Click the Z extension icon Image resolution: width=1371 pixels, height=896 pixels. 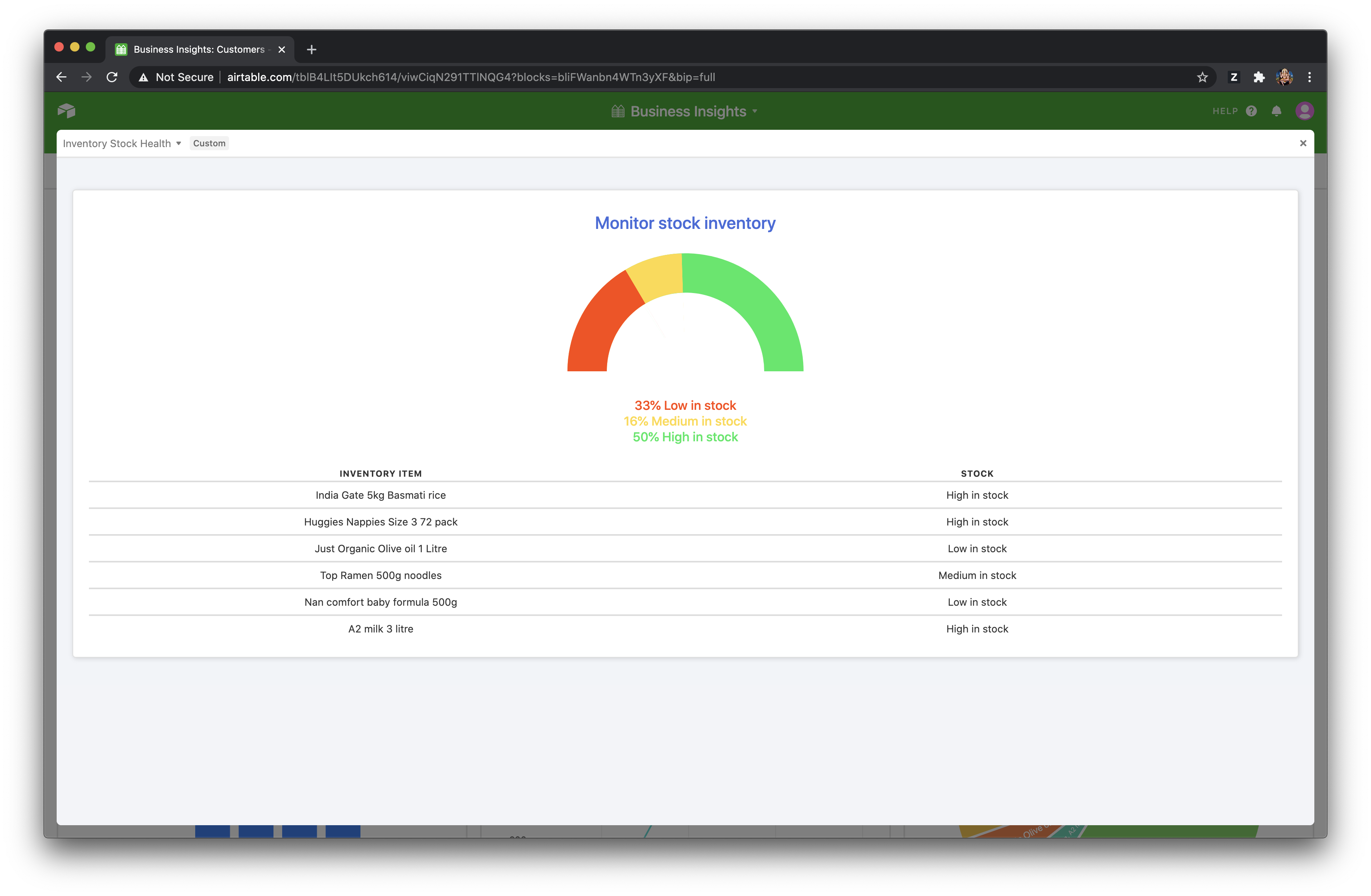pyautogui.click(x=1234, y=77)
